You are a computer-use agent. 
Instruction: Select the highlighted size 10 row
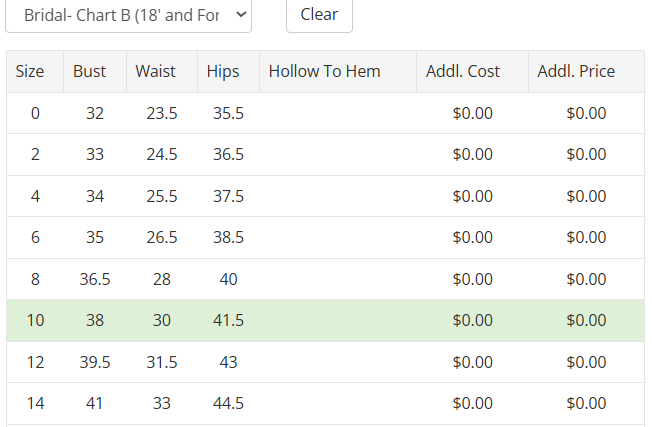tap(325, 321)
